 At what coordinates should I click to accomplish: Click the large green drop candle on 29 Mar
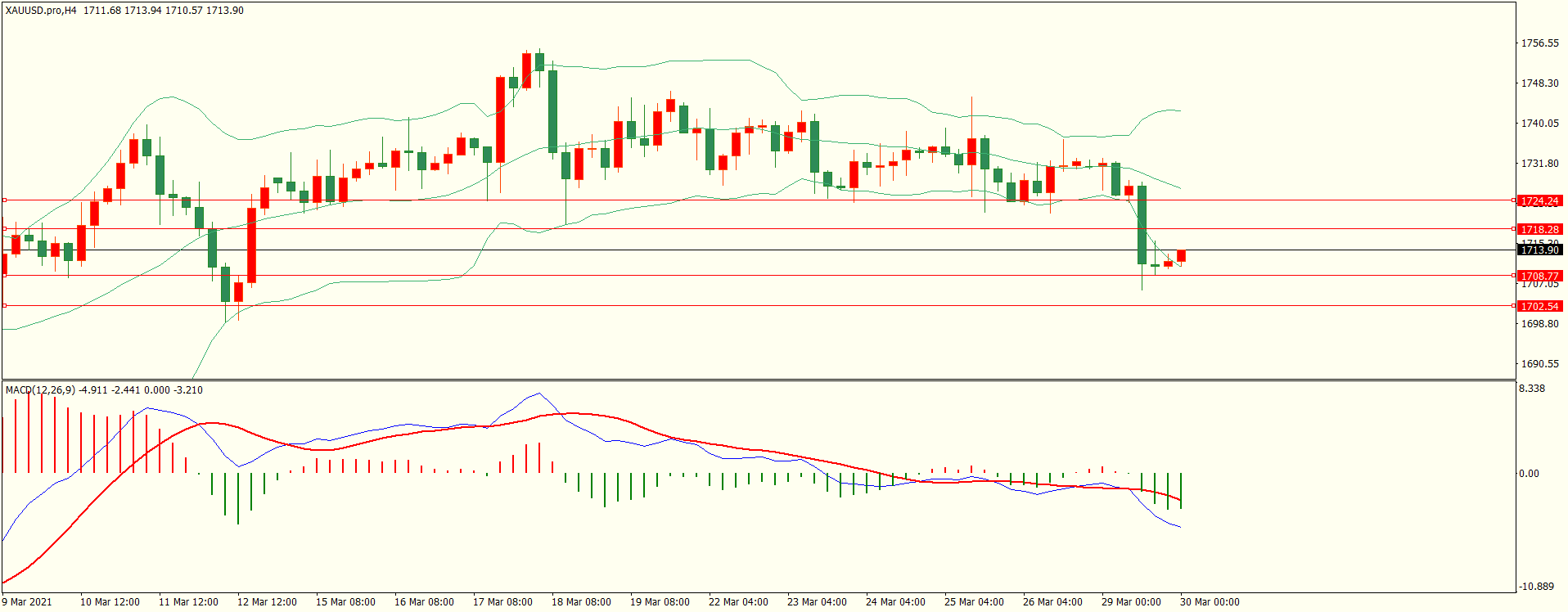[x=1142, y=225]
